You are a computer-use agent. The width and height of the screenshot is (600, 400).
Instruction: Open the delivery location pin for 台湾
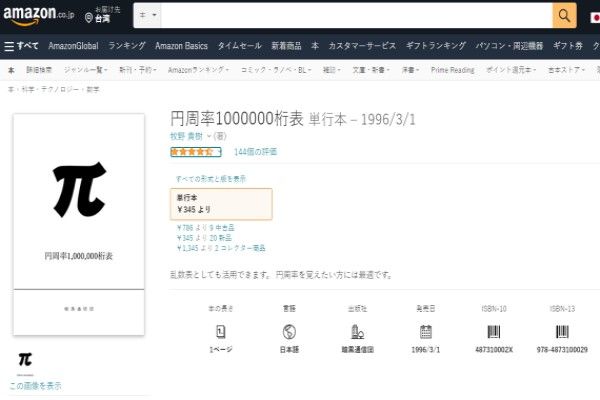click(x=103, y=15)
